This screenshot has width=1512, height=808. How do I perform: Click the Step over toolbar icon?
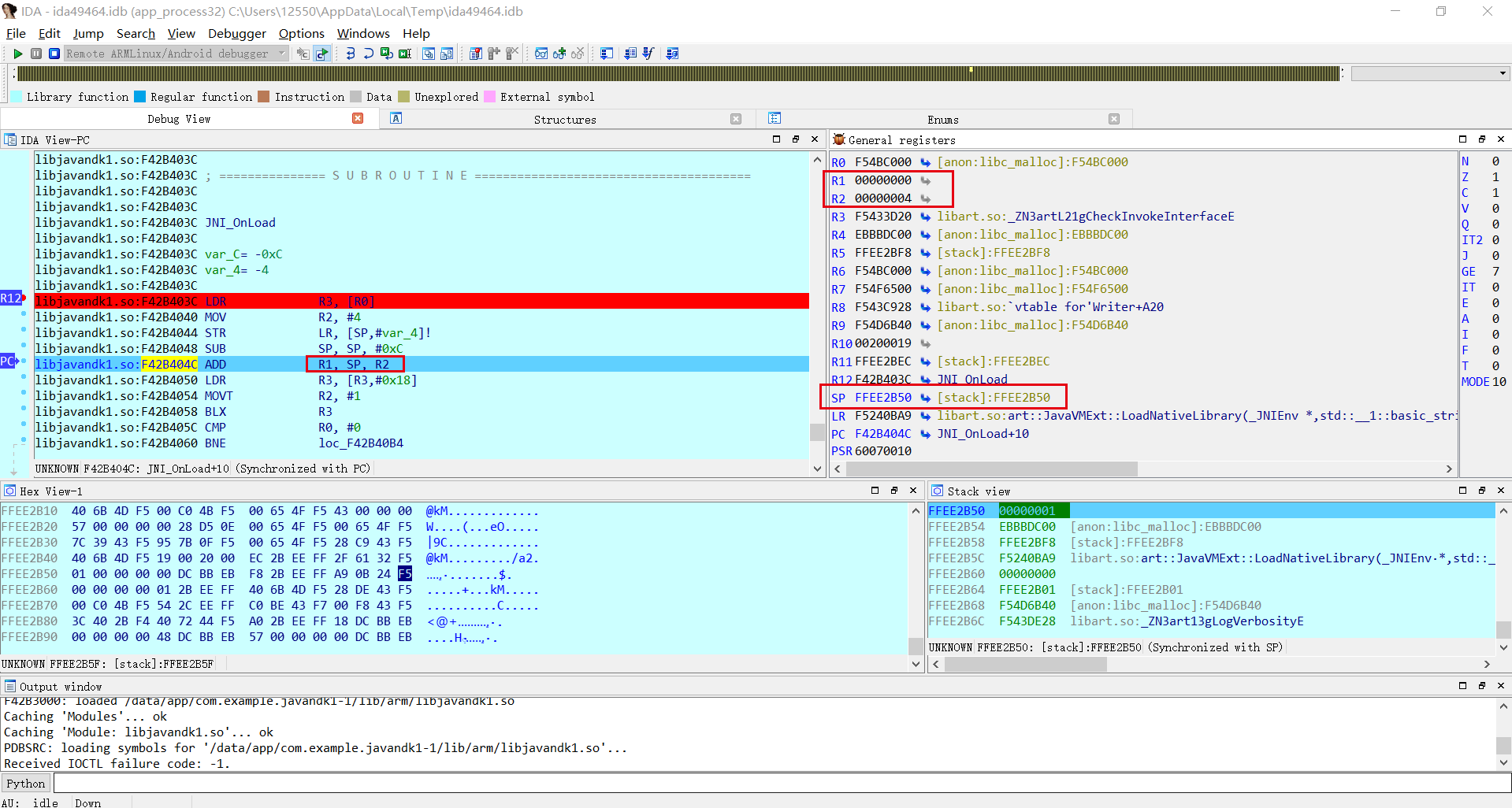coord(368,54)
